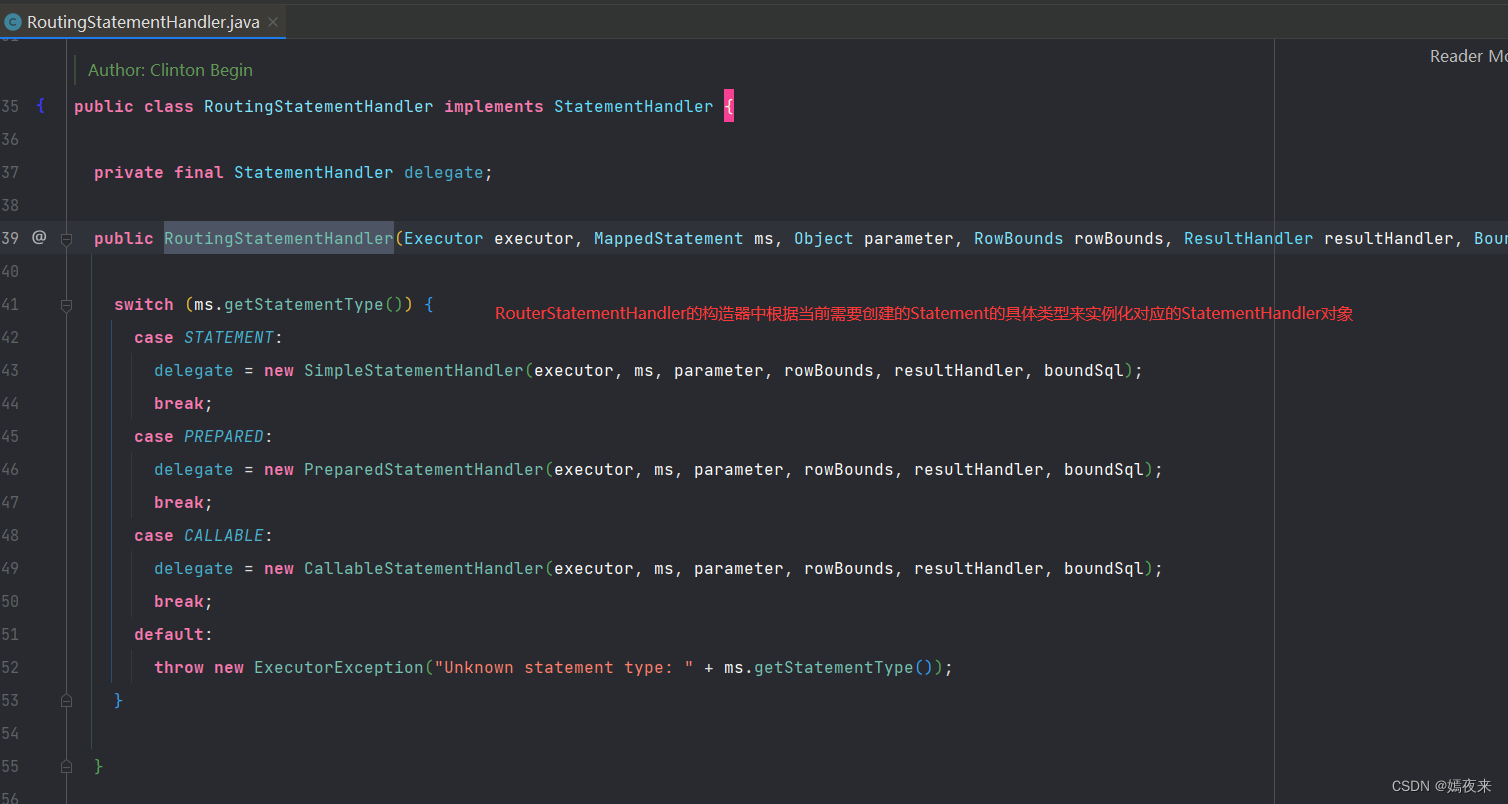Collapse the switch block fold marker, line 41
This screenshot has height=804, width=1508.
(66, 305)
